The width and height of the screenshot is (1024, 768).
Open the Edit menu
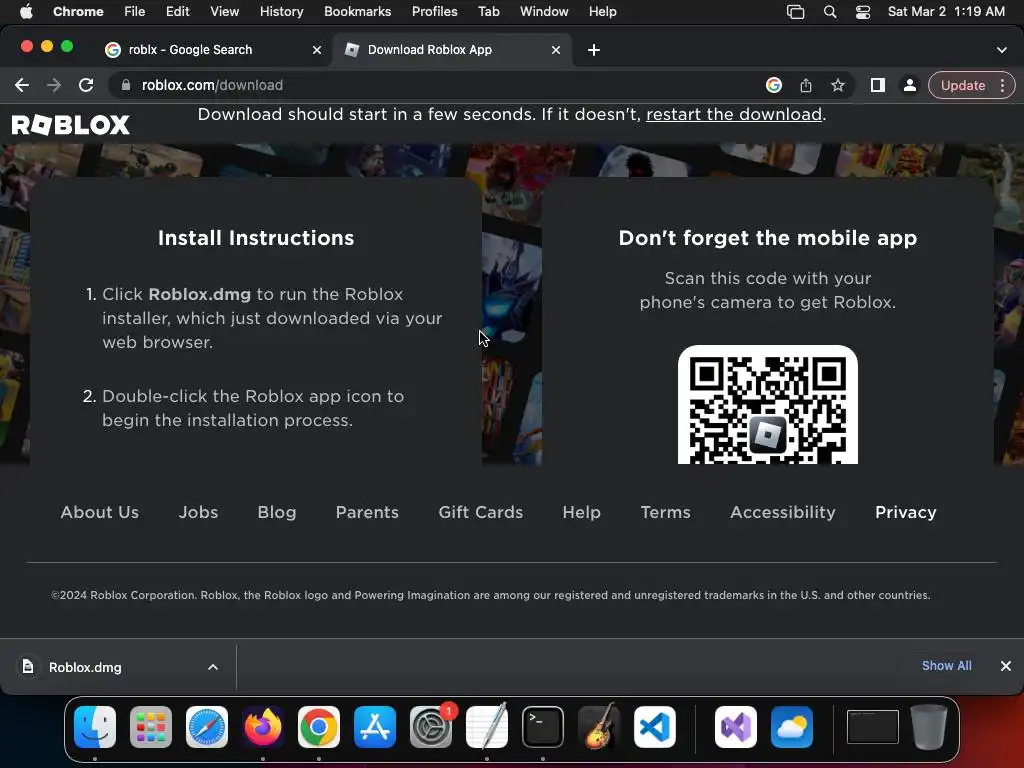coord(177,12)
